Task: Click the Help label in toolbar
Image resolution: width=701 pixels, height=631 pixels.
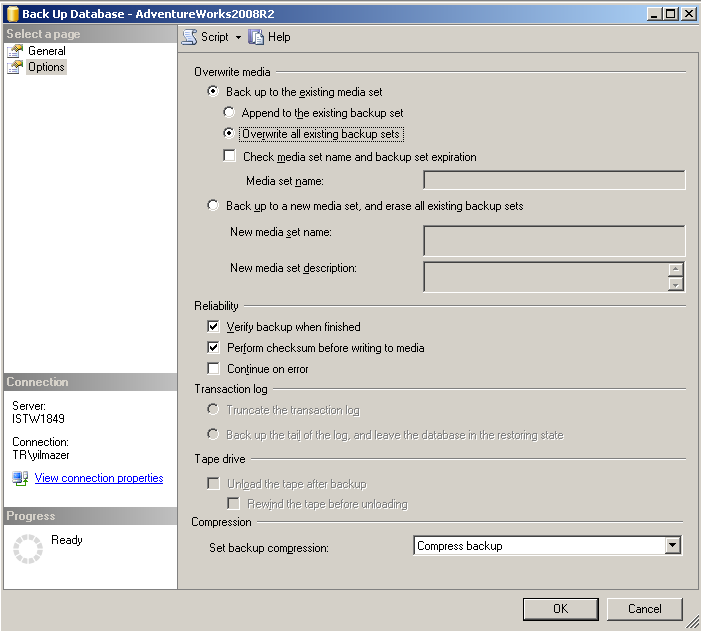Action: (279, 37)
